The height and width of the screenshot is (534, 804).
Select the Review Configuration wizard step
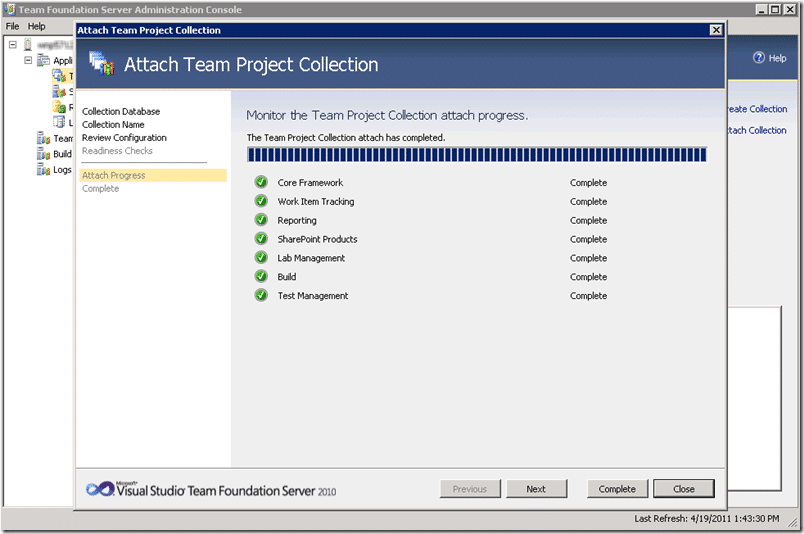coord(124,137)
